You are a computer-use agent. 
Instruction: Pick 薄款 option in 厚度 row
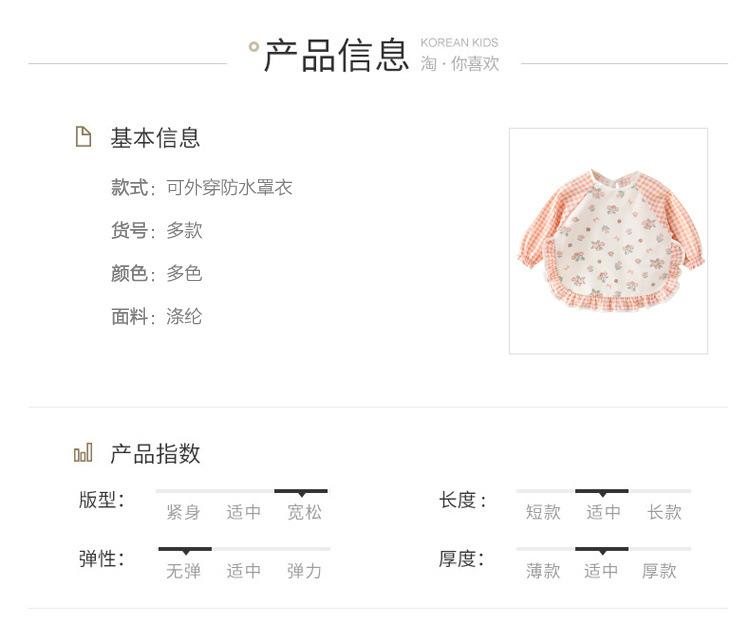click(x=543, y=571)
